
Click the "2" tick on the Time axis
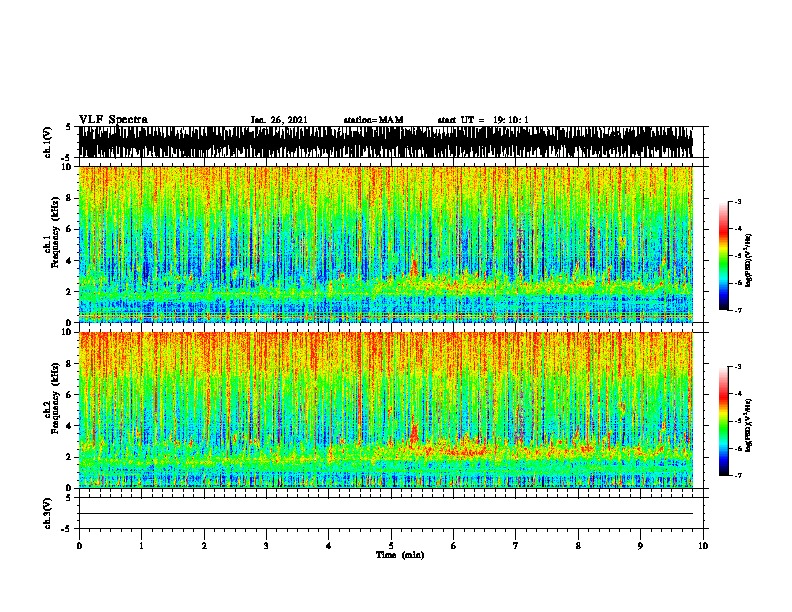click(x=204, y=546)
